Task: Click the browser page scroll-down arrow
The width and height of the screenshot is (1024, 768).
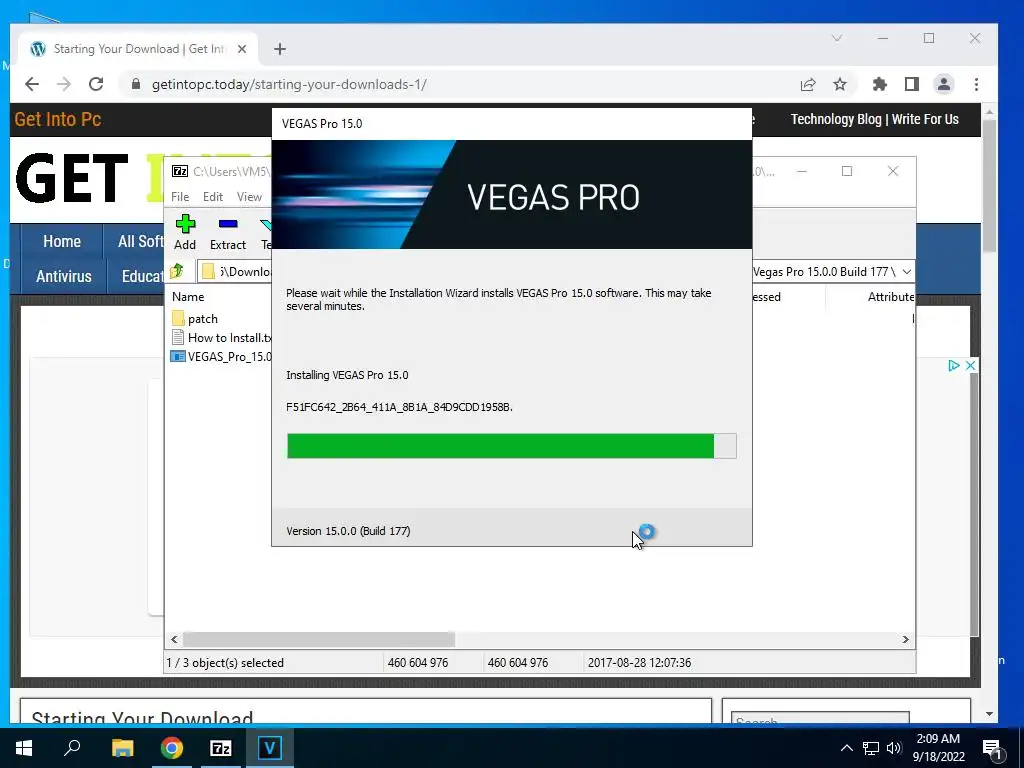Action: 989,714
